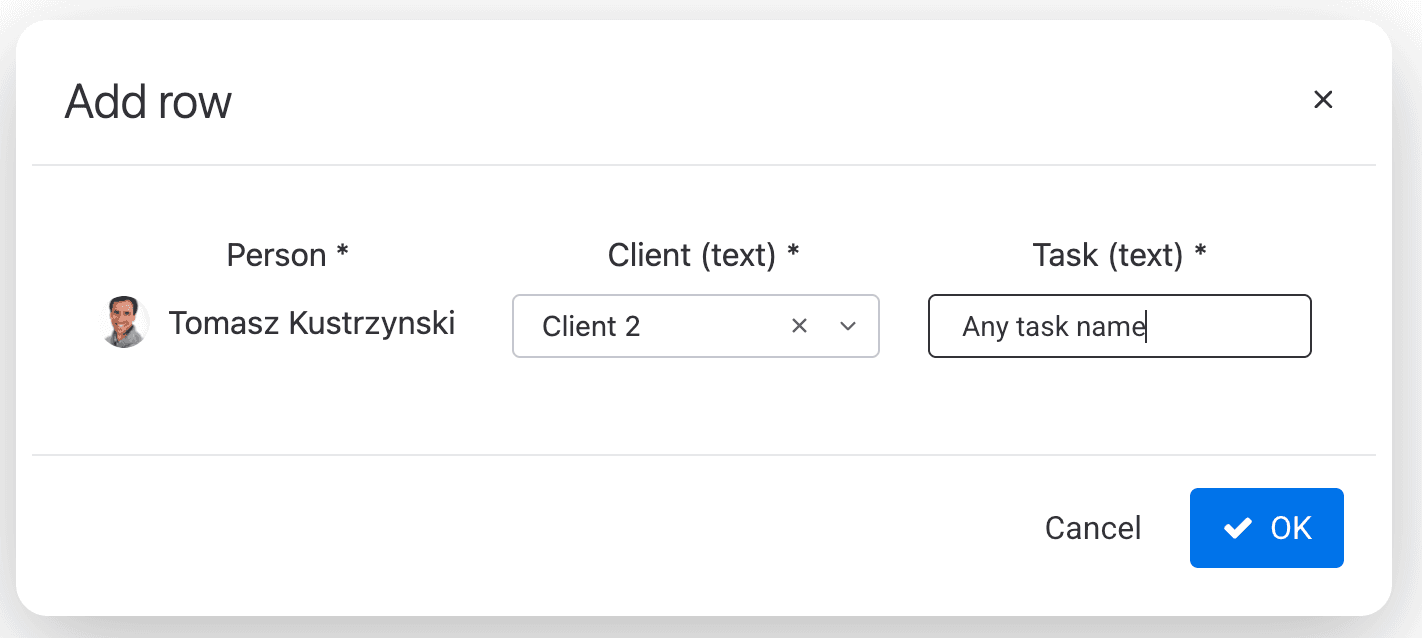This screenshot has width=1422, height=638.
Task: Select the Person column label
Action: [277, 256]
